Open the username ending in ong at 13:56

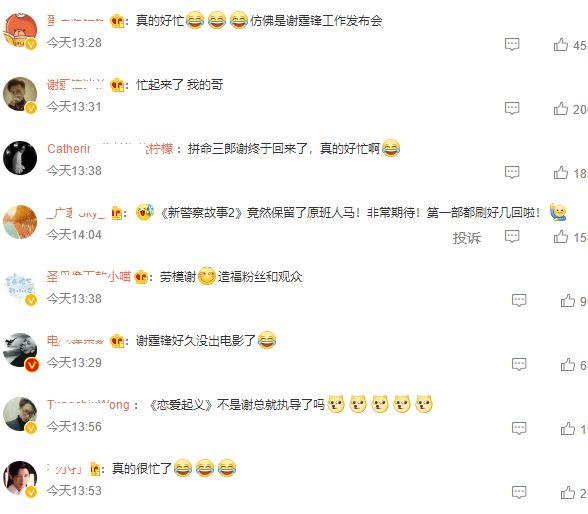tap(88, 405)
